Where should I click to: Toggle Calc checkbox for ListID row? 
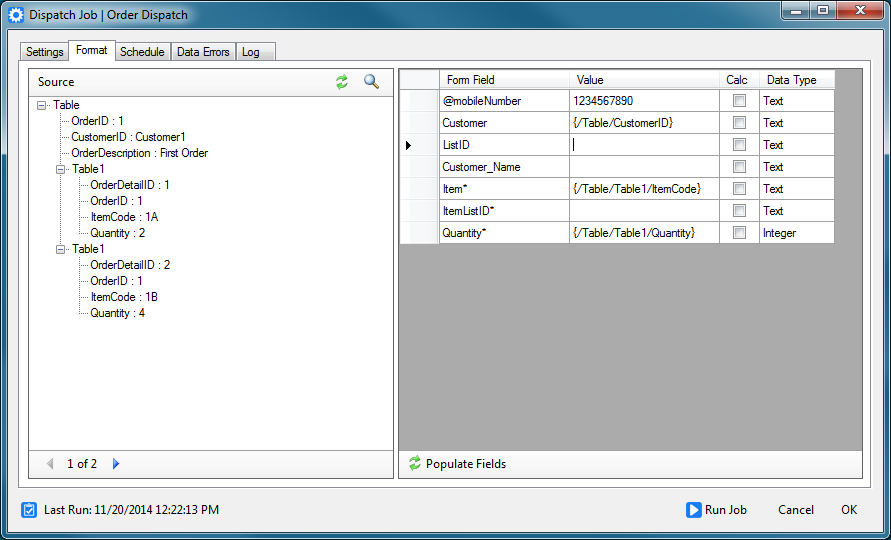coord(739,145)
